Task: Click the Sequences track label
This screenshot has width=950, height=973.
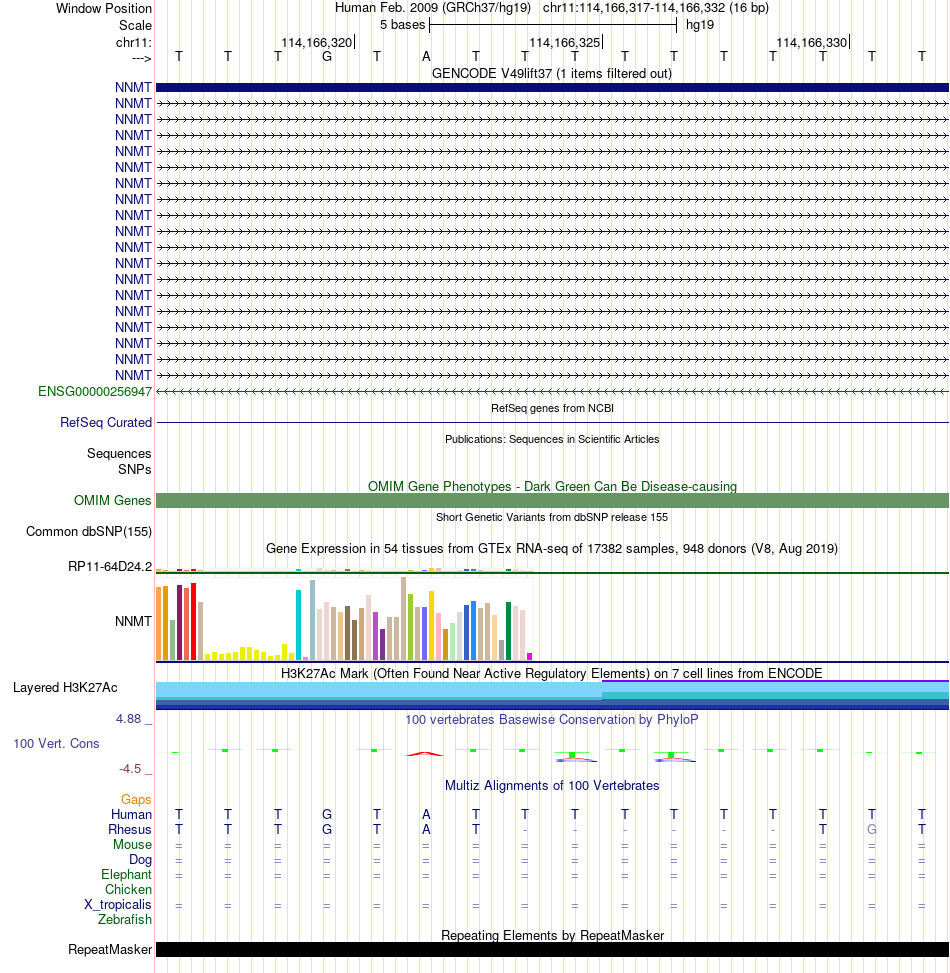Action: point(119,454)
